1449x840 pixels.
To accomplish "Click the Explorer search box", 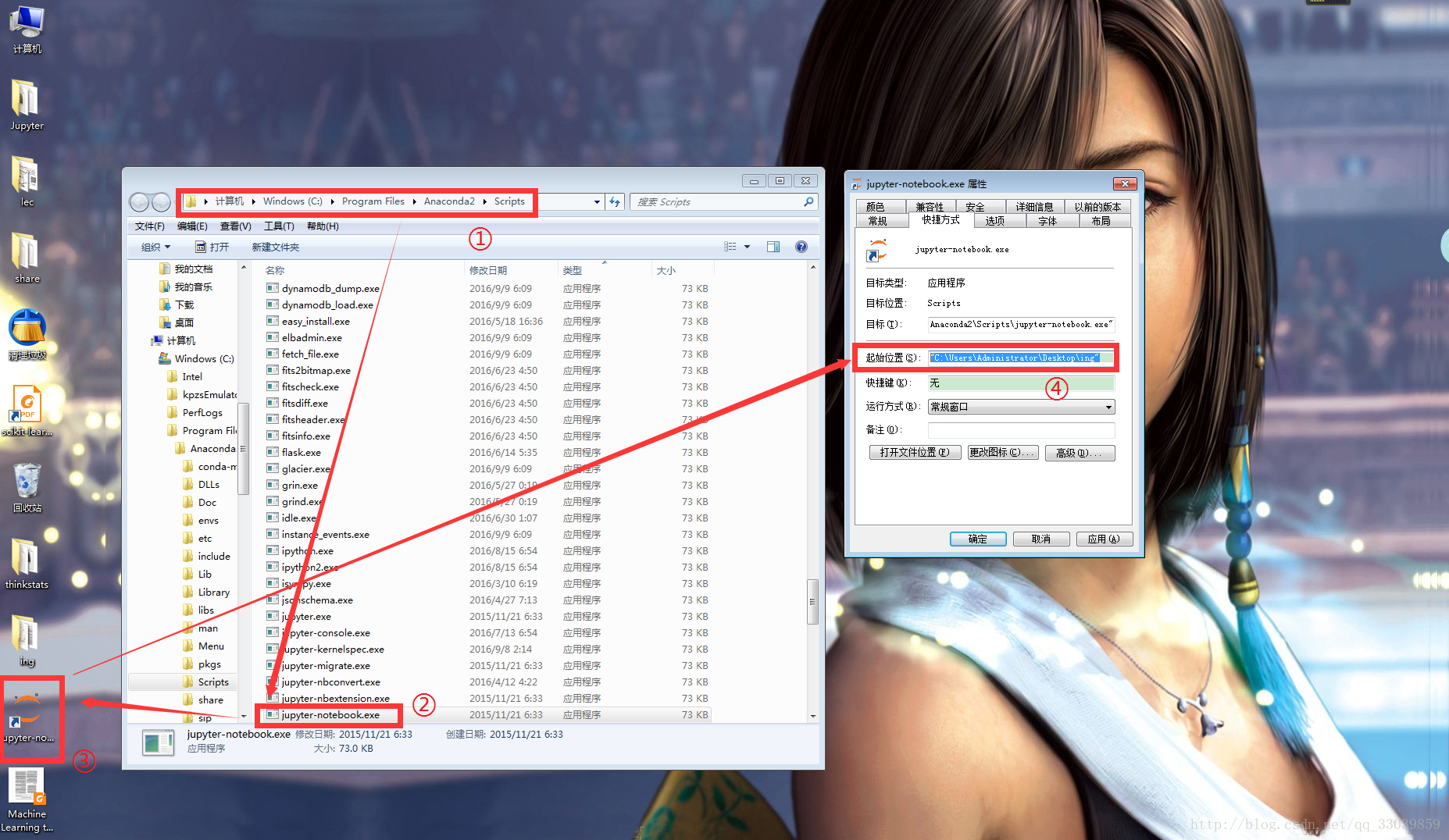I will 723,201.
